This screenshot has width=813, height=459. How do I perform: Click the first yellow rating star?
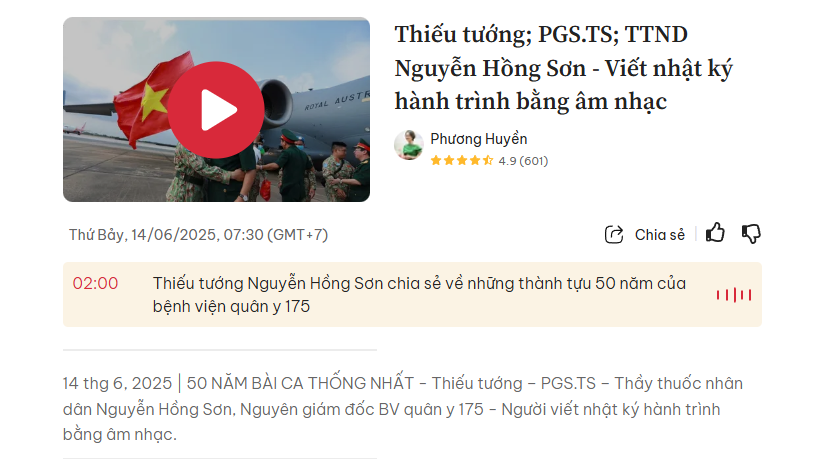(436, 161)
